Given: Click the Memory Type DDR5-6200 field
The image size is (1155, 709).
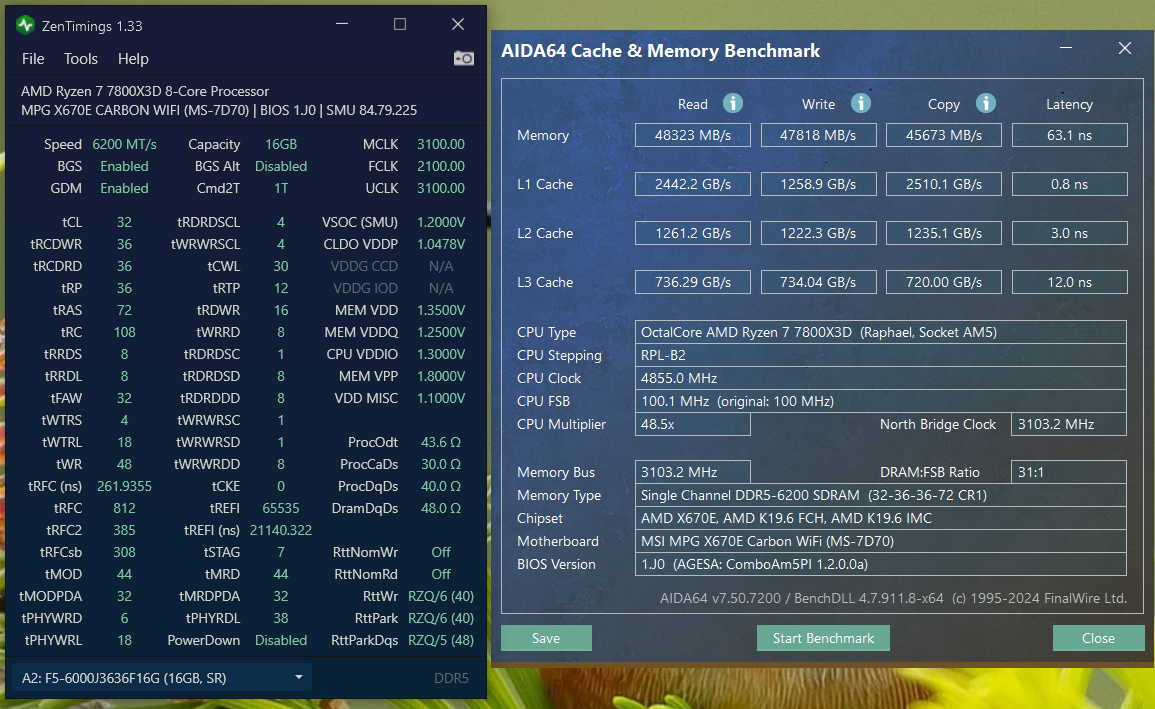Looking at the screenshot, I should 880,495.
